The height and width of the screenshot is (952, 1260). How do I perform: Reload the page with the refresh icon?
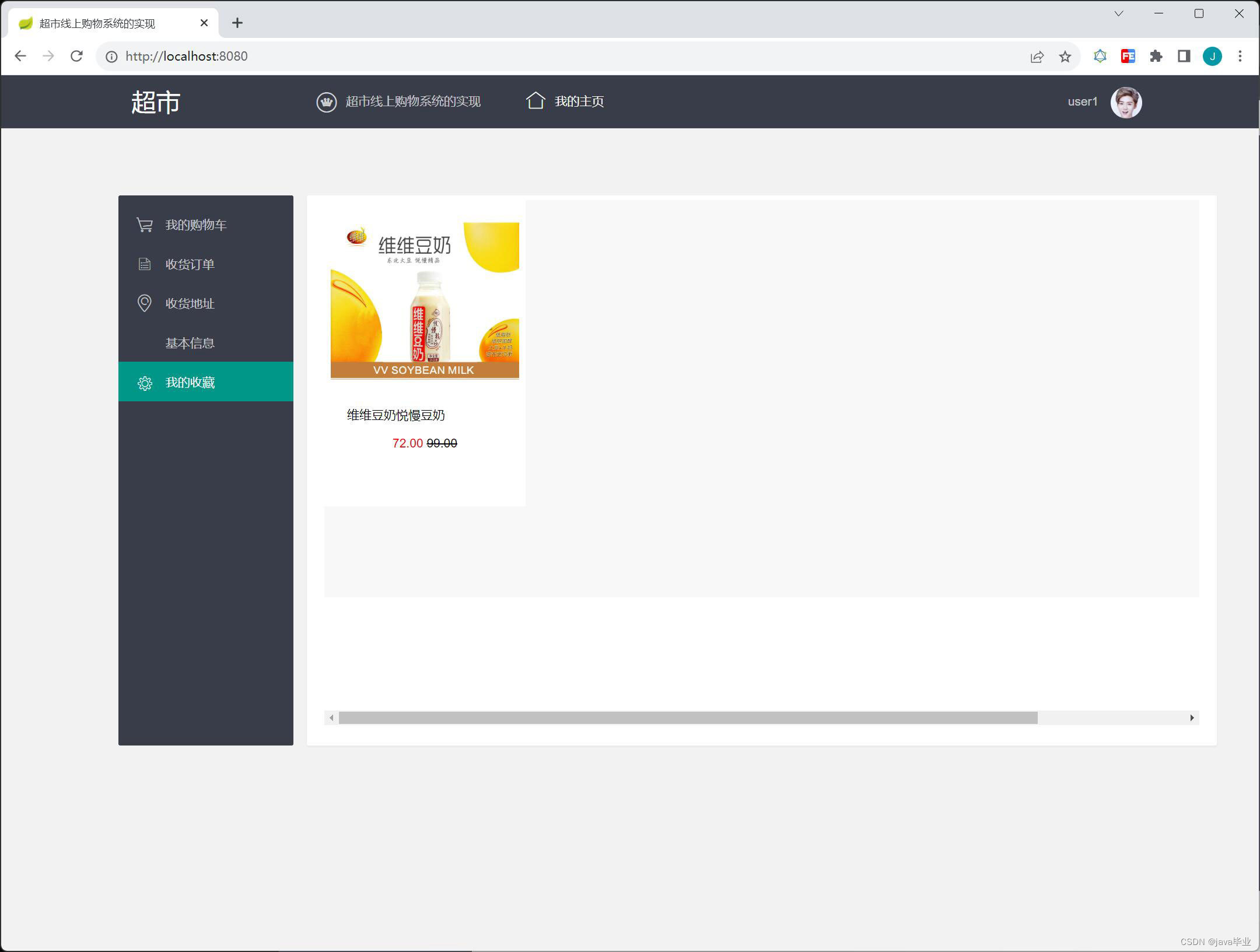tap(76, 56)
